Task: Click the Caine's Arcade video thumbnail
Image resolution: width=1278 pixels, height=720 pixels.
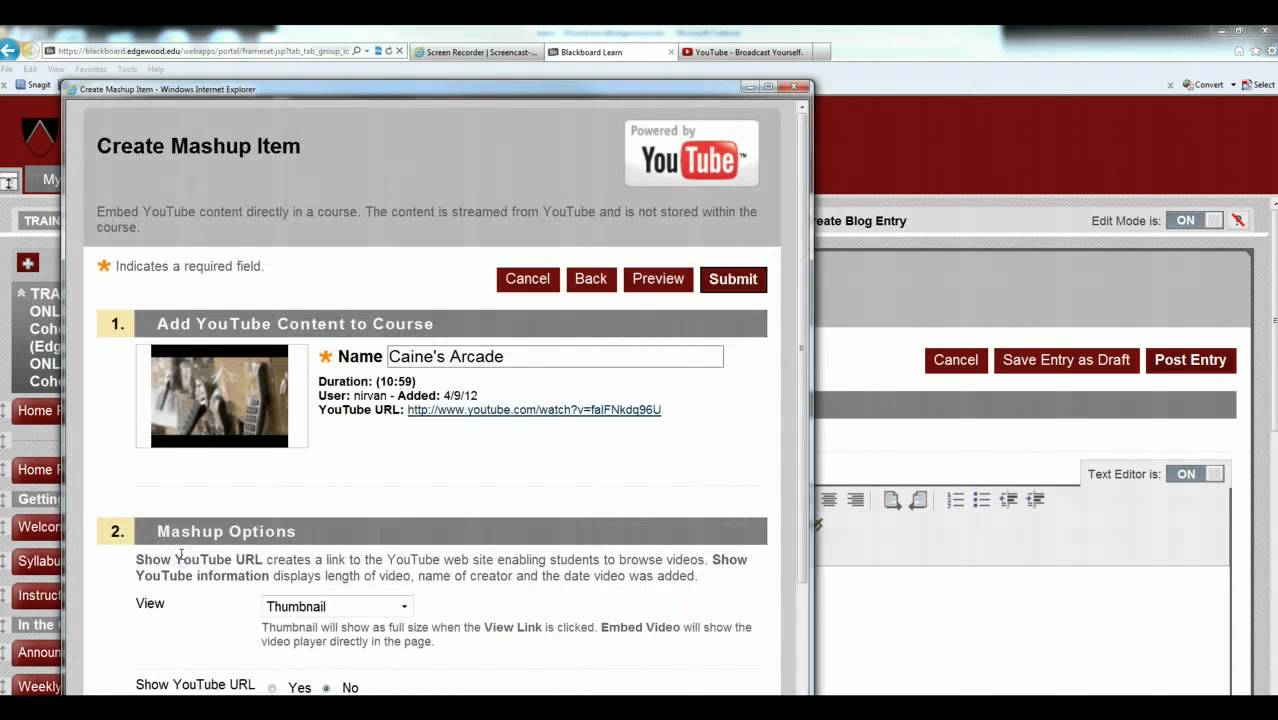Action: pyautogui.click(x=219, y=396)
